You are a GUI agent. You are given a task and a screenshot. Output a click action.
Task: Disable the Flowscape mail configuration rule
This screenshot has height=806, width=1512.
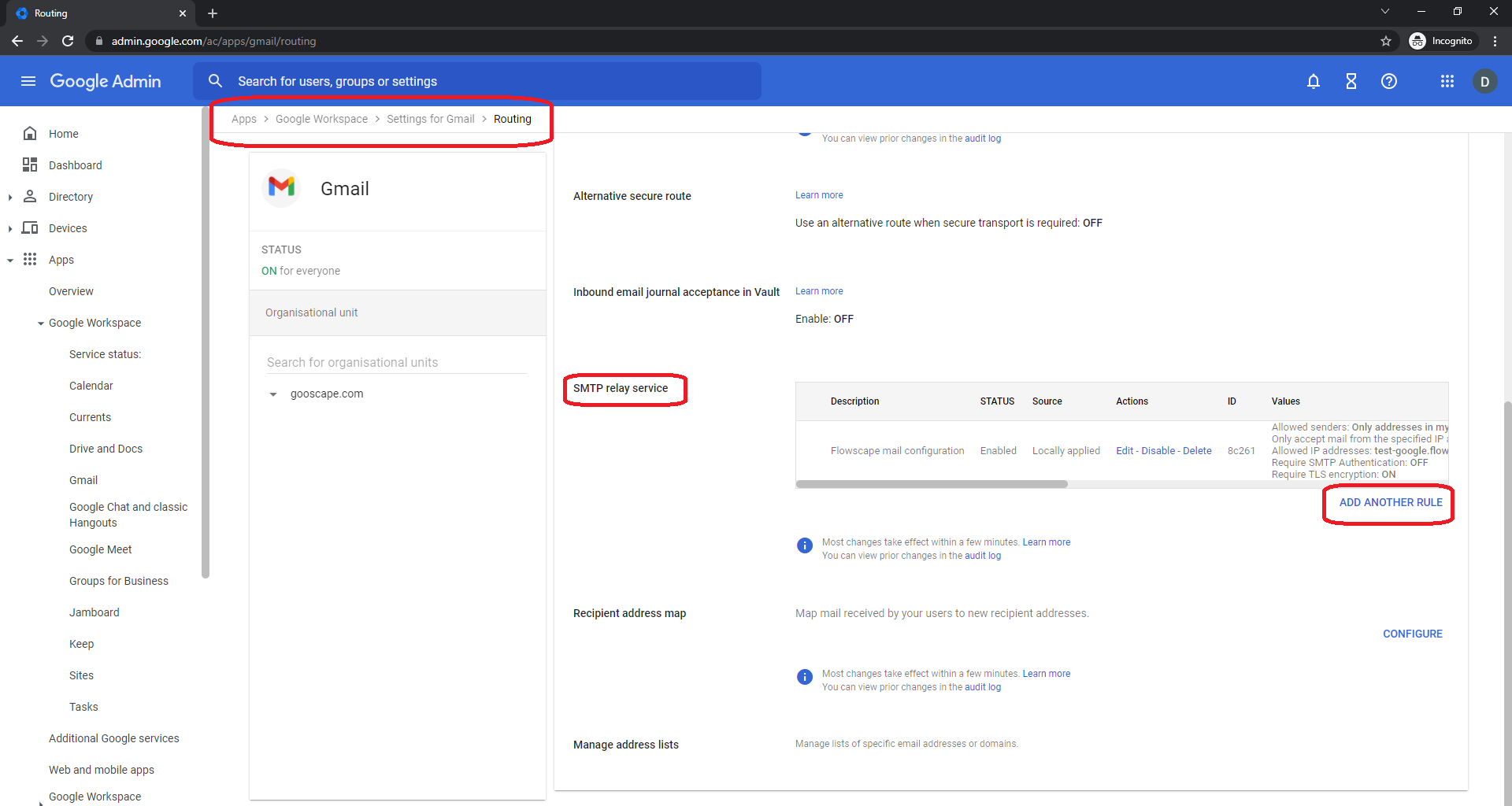[1158, 451]
